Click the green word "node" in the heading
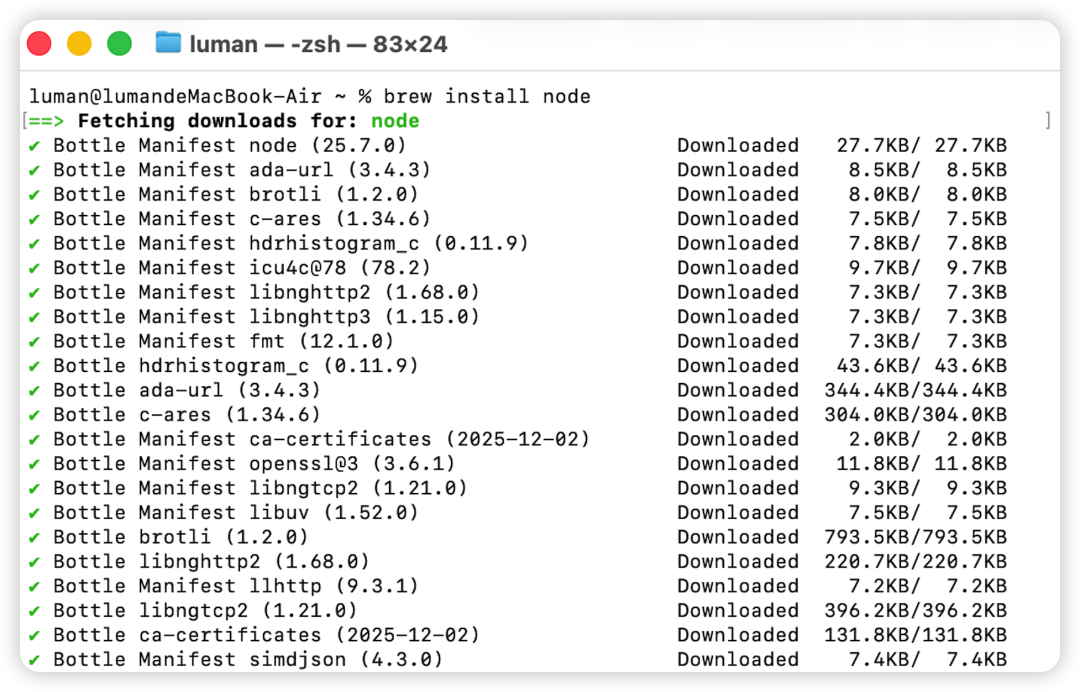The image size is (1080, 692). pos(395,121)
